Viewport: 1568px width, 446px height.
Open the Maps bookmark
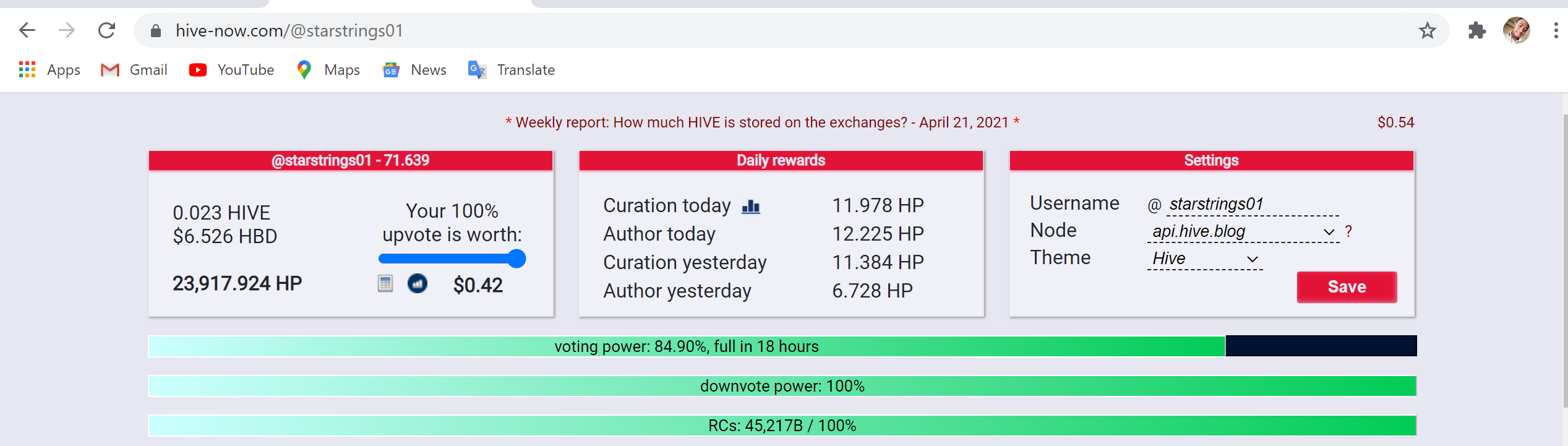(x=328, y=70)
